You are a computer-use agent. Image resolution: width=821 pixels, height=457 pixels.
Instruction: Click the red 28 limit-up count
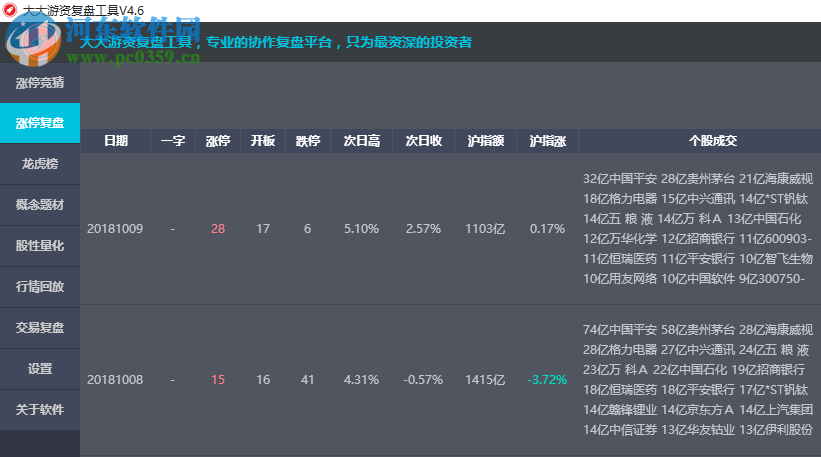[218, 229]
